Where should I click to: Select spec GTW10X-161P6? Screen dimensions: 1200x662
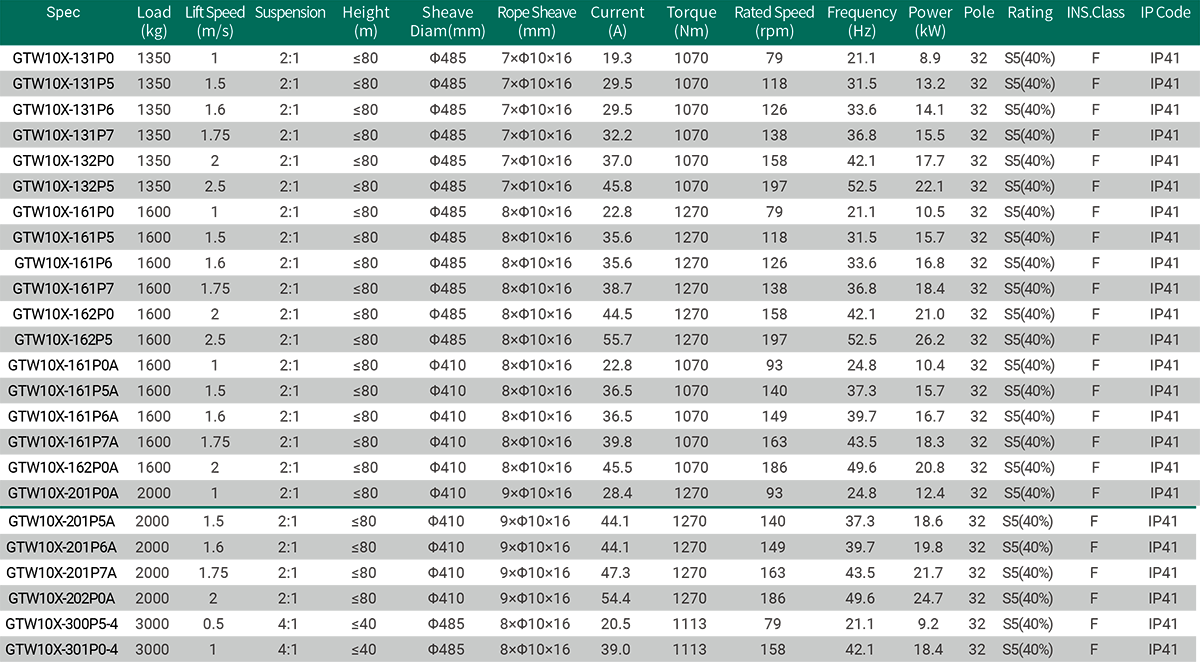coord(63,263)
